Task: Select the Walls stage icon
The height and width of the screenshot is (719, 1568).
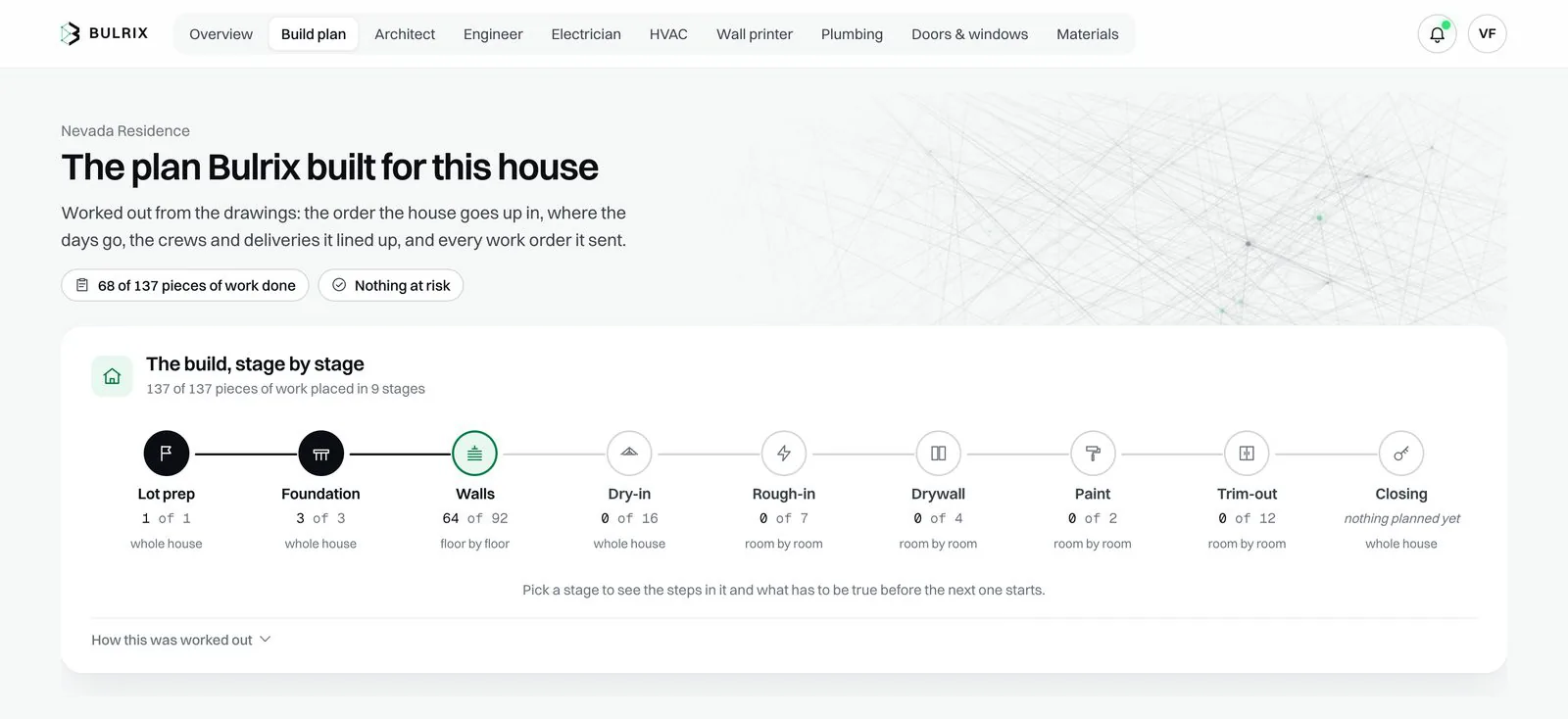Action: coord(474,454)
